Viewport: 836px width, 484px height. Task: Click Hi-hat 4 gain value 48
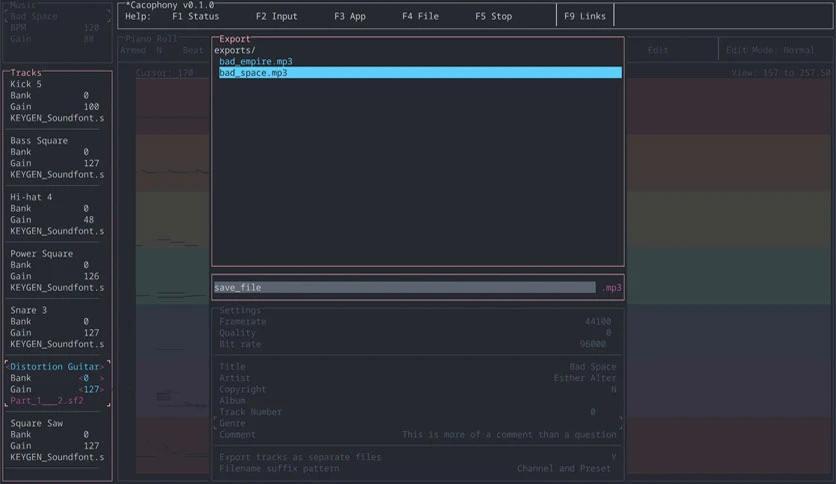[x=89, y=220]
